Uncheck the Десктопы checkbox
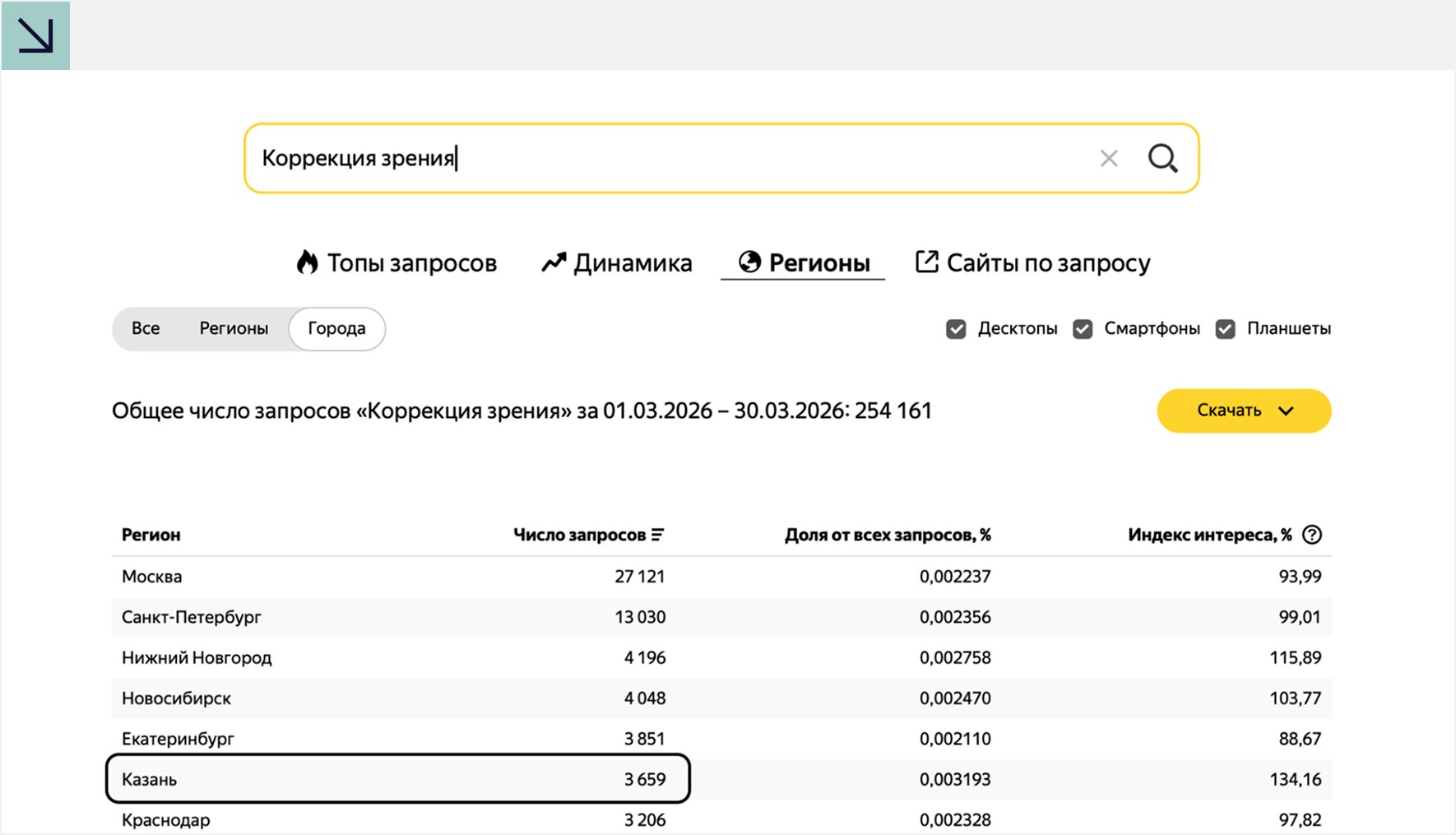The height and width of the screenshot is (835, 1456). (956, 329)
